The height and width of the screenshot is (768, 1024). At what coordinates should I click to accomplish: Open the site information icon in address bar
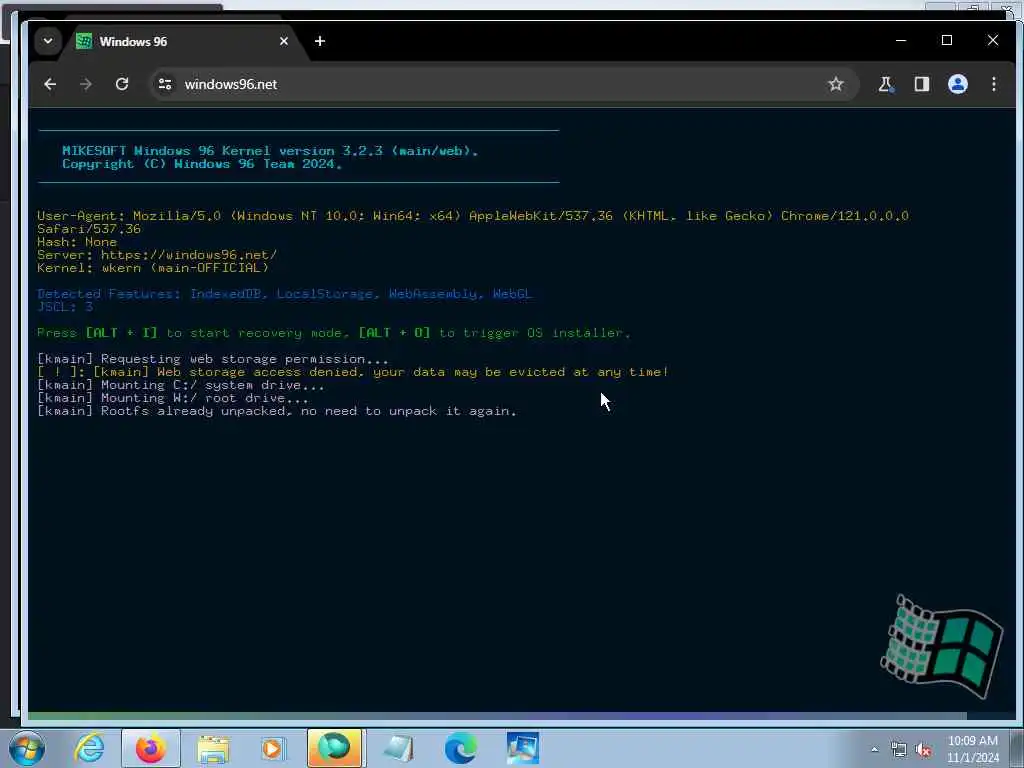tap(165, 84)
